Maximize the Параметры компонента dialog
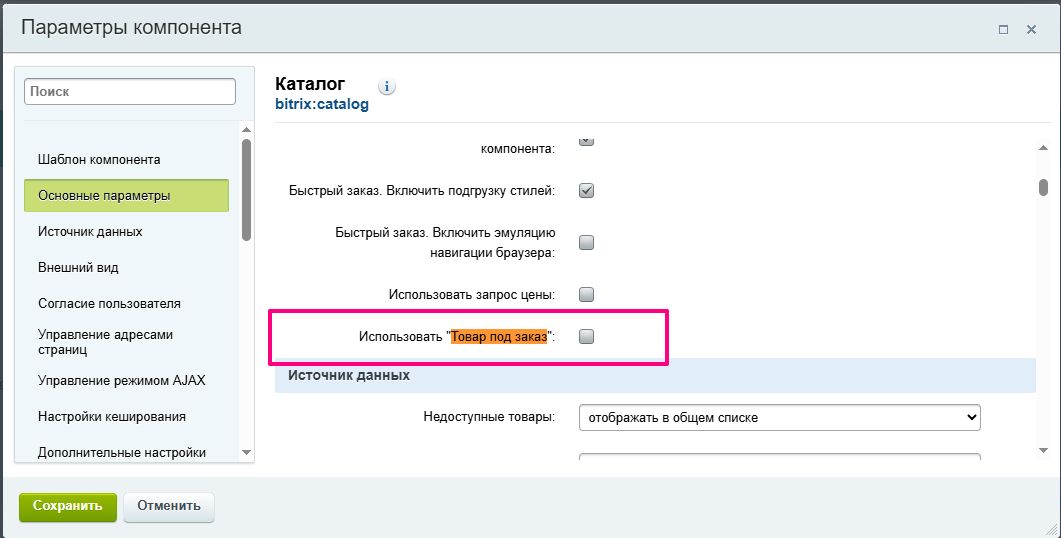The width and height of the screenshot is (1061, 538). pos(1003,30)
